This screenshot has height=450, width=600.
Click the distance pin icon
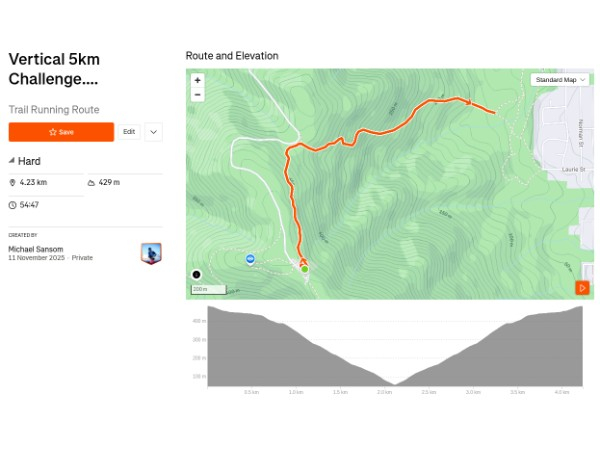13,183
